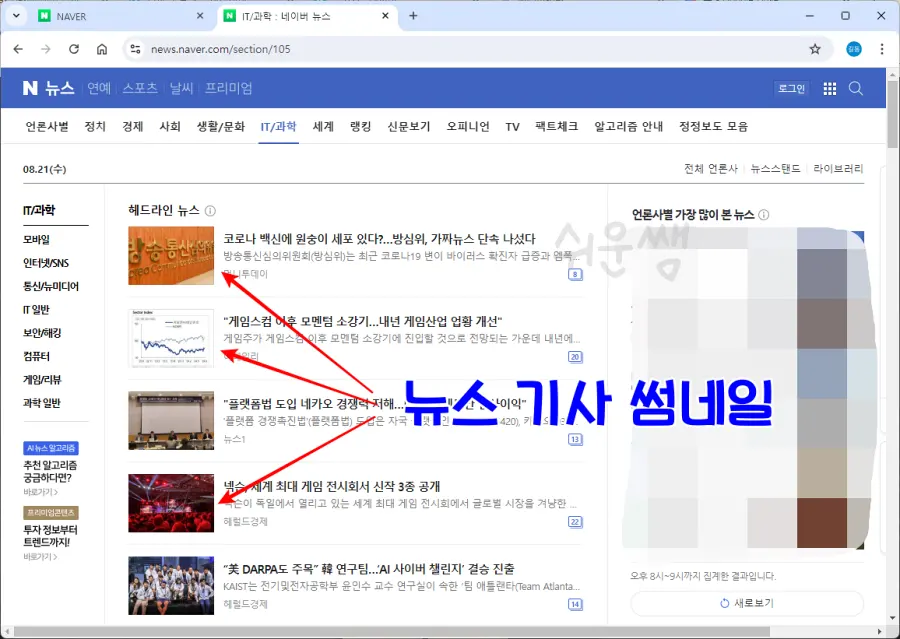Open the Naver services grid icon
The width and height of the screenshot is (900, 639).
click(x=830, y=88)
